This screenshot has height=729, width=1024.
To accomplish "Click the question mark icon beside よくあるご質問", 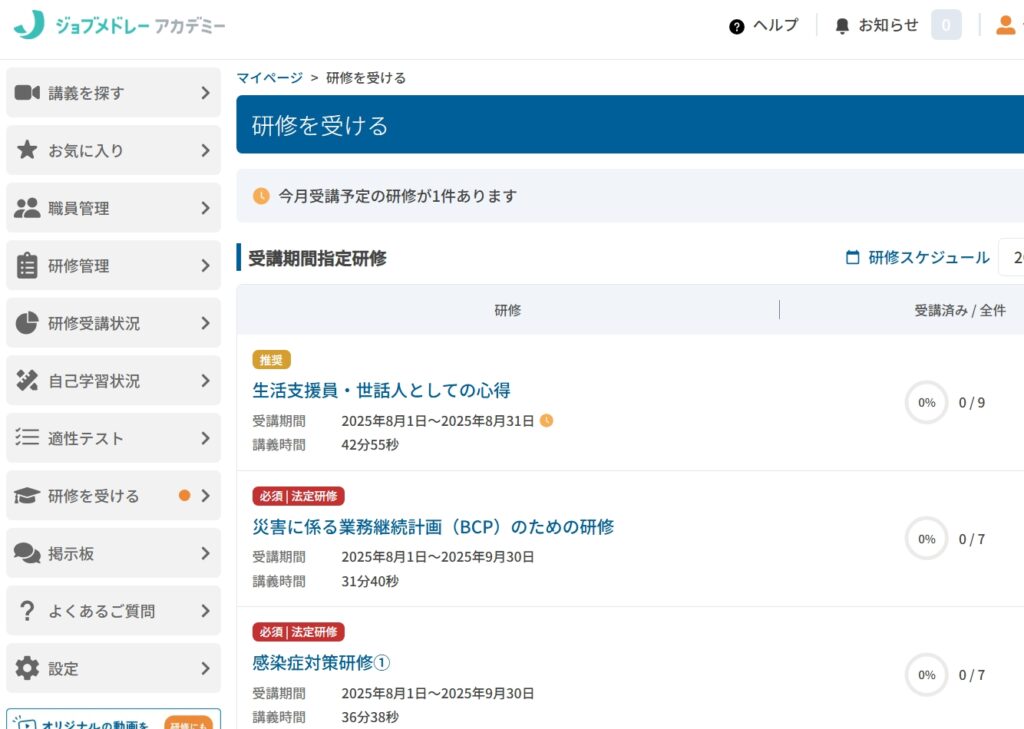I will [x=27, y=611].
